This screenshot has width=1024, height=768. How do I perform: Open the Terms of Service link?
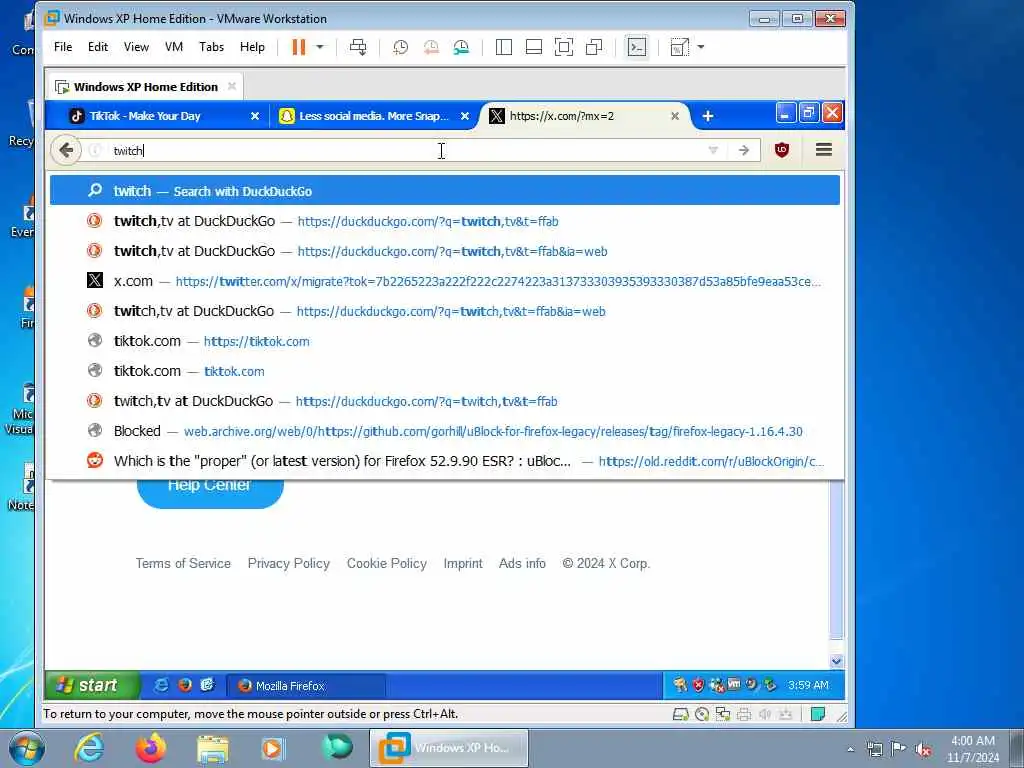point(183,564)
